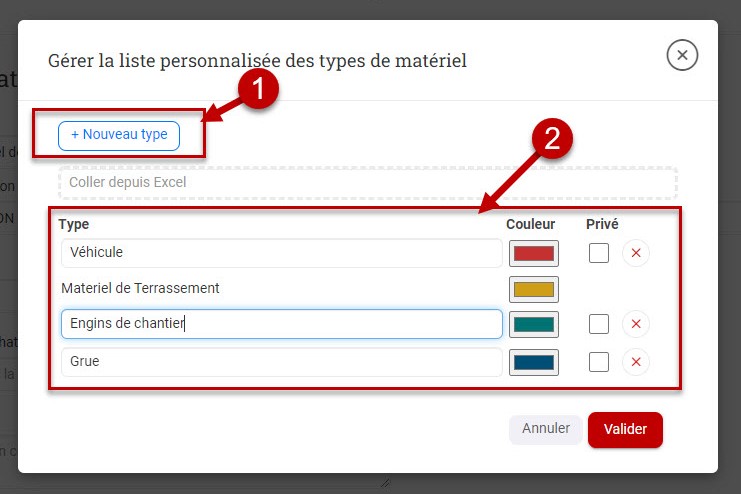741x494 pixels.
Task: Pick the teal swatch for Engins de chantier
Action: 534,324
